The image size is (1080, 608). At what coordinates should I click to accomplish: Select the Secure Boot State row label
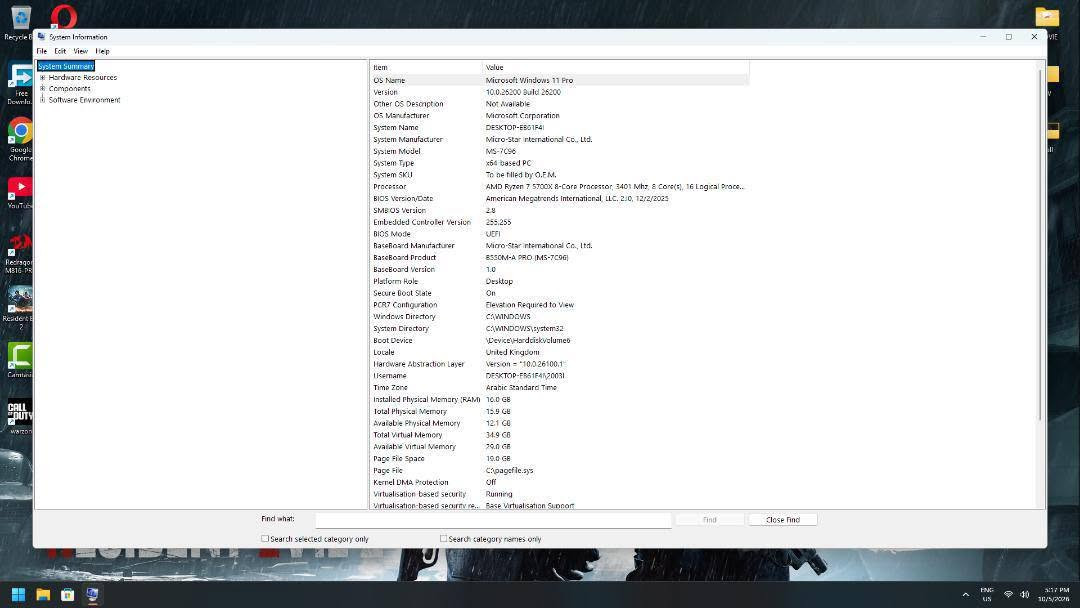click(x=402, y=293)
